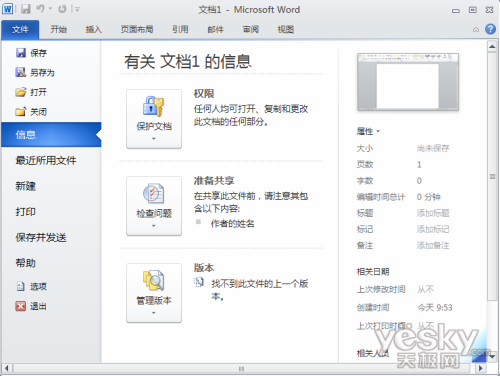Click 添加标记 to add tags
The height and width of the screenshot is (376, 500).
pyautogui.click(x=433, y=229)
